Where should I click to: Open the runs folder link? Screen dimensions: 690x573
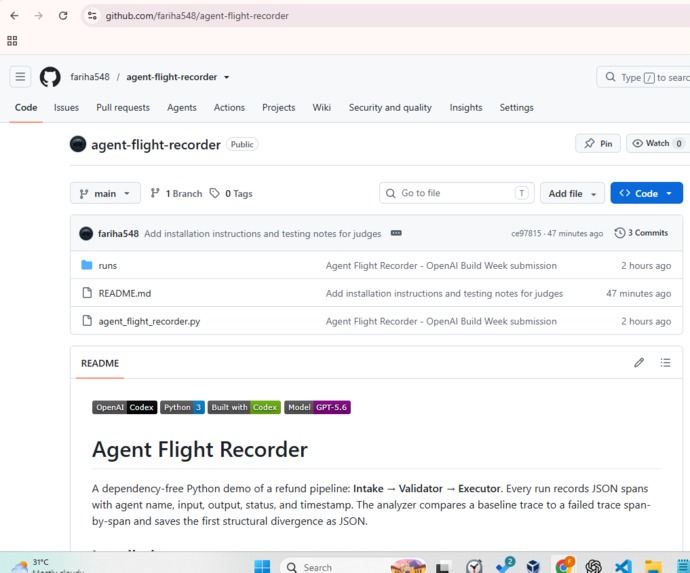coord(108,265)
